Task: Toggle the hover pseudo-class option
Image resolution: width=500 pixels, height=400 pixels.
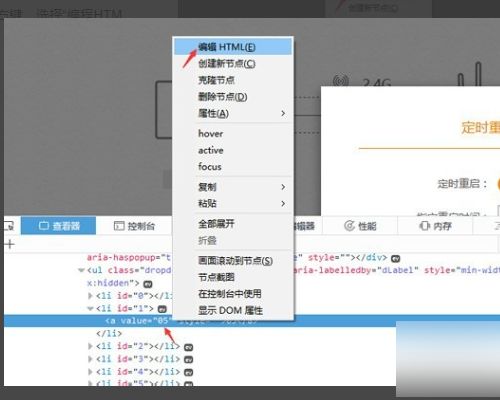Action: point(233,134)
